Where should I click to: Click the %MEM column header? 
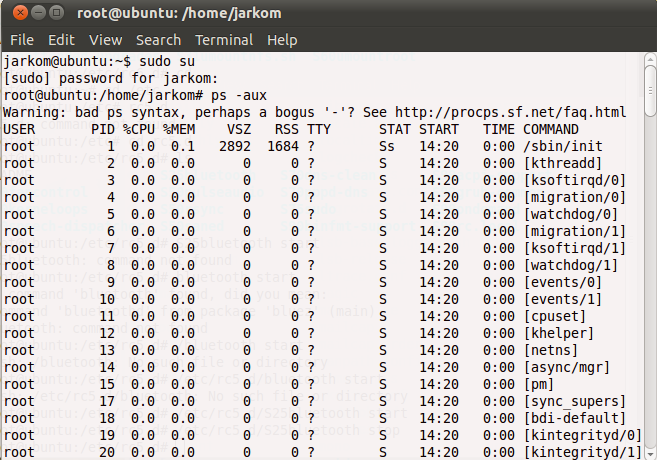point(179,129)
